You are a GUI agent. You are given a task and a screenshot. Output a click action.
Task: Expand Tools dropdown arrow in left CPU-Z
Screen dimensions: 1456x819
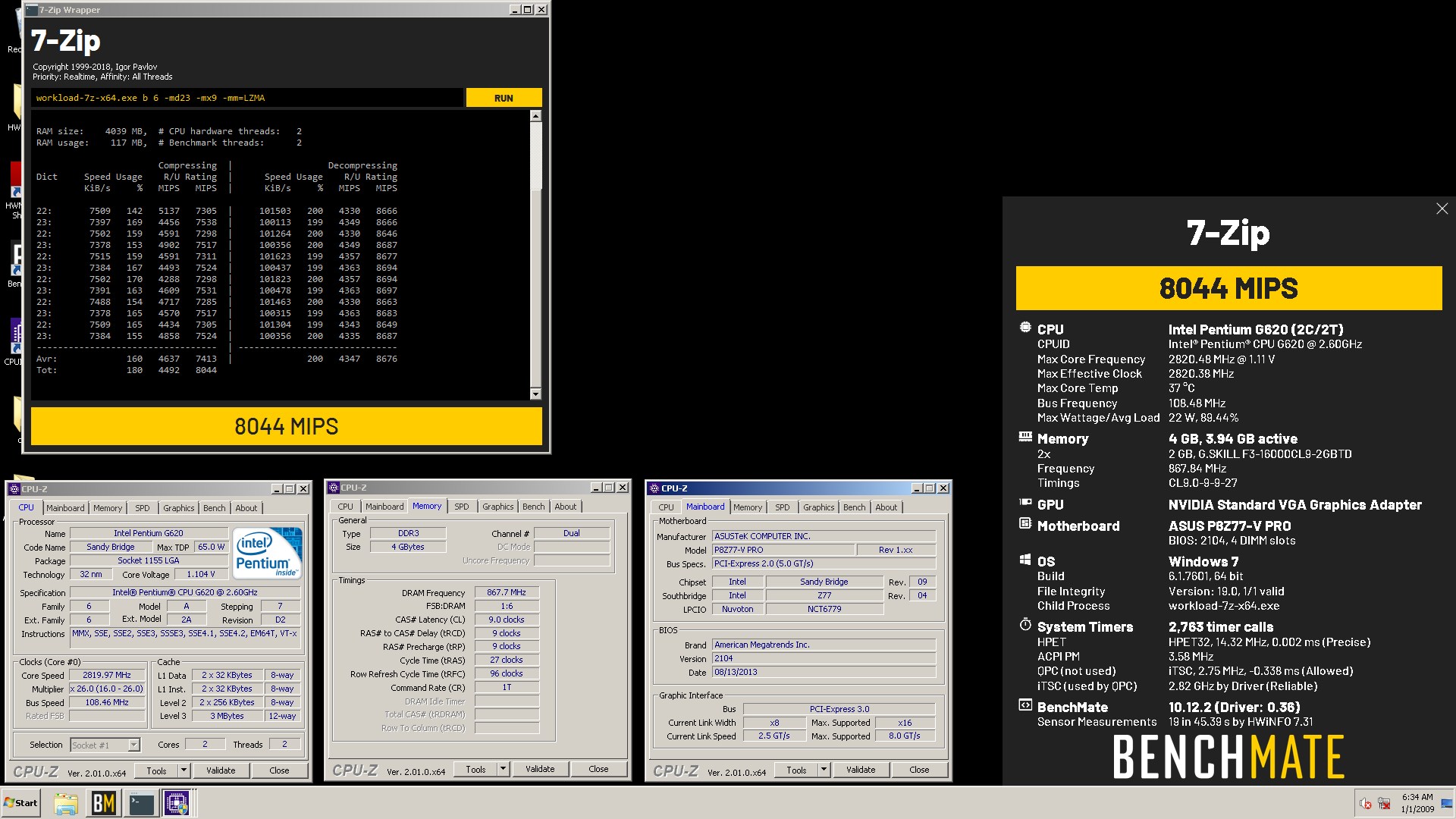click(184, 770)
